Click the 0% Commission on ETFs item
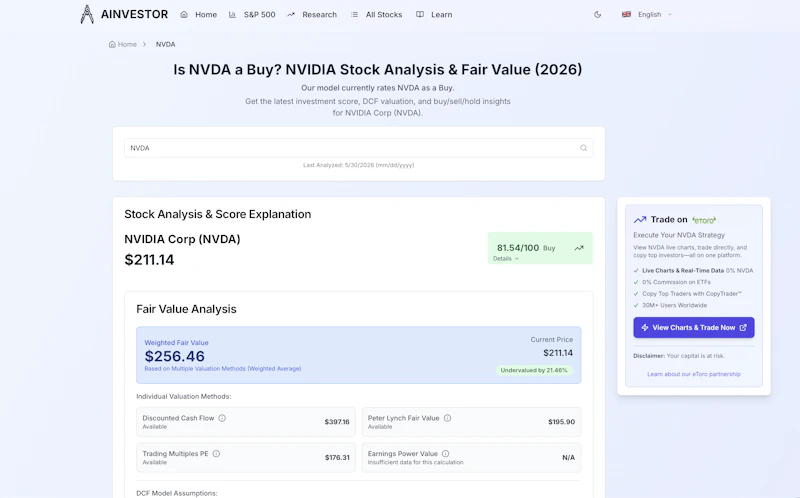The height and width of the screenshot is (498, 800). (x=677, y=282)
